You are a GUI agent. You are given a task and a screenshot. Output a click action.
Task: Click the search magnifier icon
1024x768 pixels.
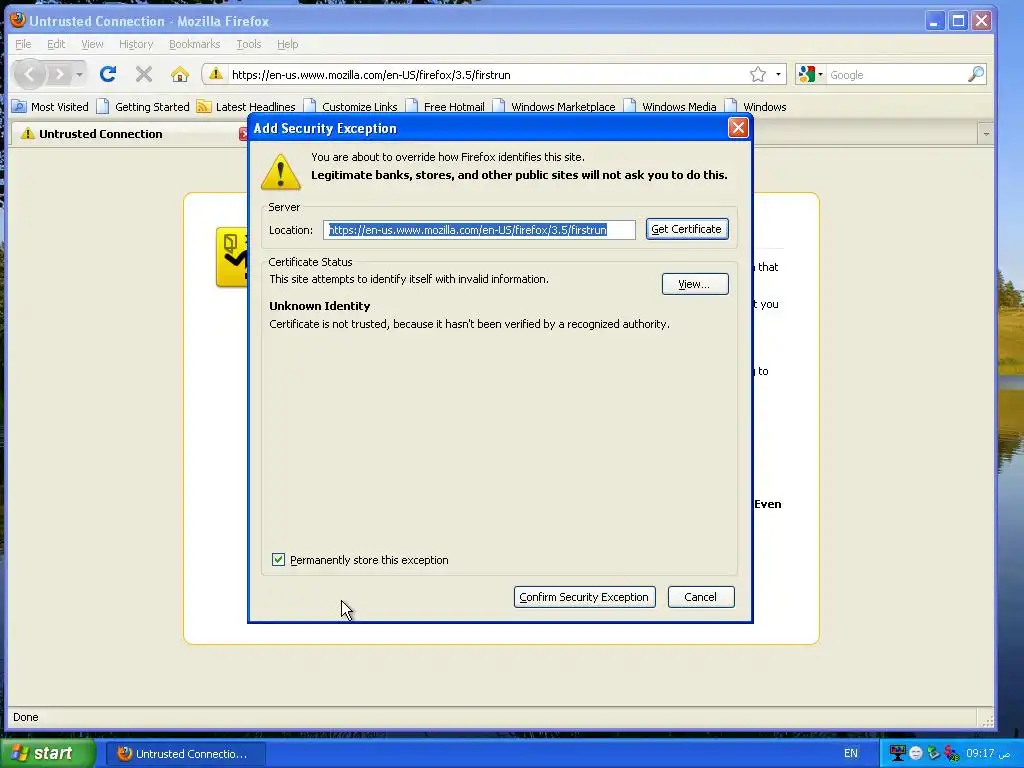(x=976, y=74)
